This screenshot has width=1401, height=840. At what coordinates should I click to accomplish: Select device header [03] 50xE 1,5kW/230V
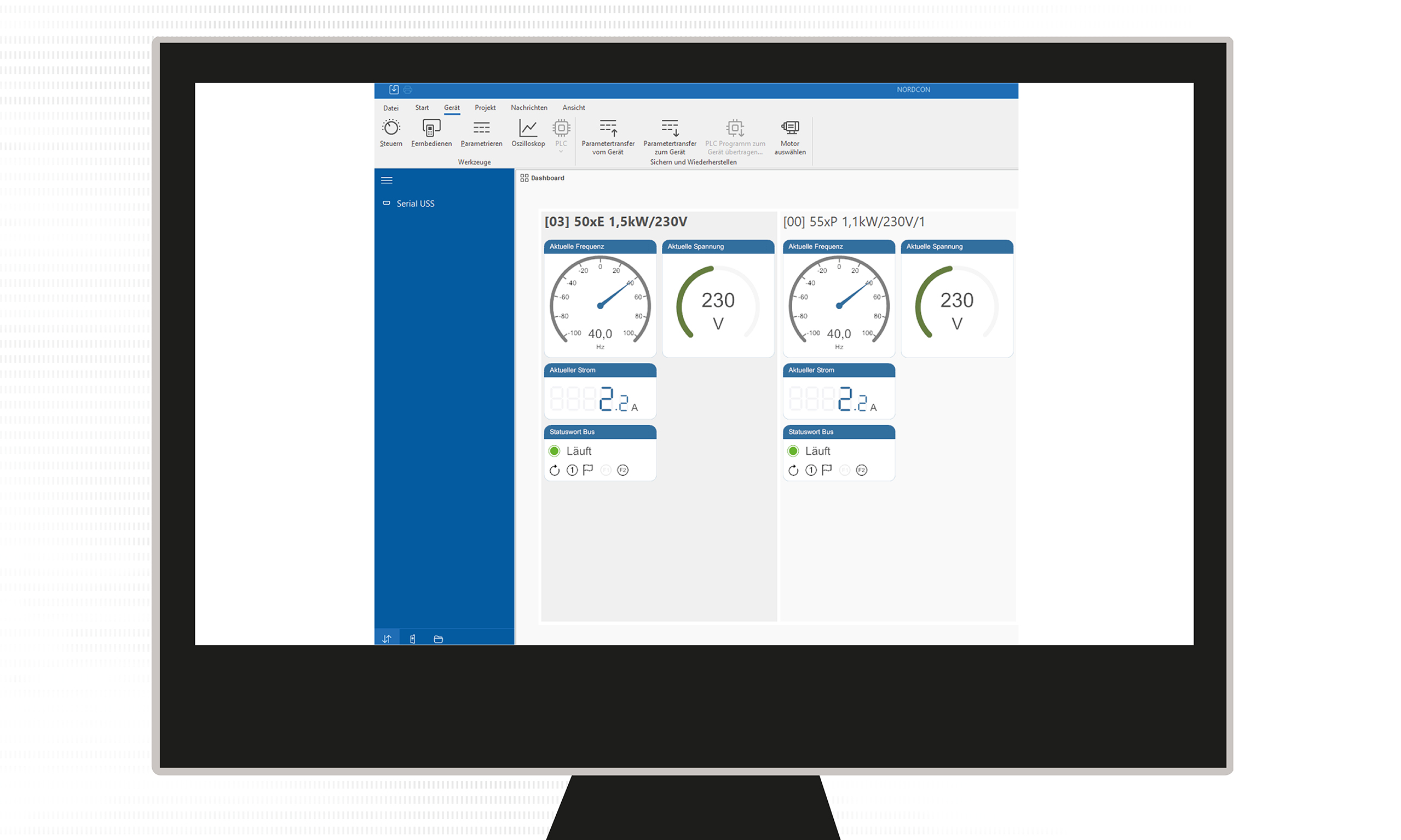pyautogui.click(x=615, y=222)
